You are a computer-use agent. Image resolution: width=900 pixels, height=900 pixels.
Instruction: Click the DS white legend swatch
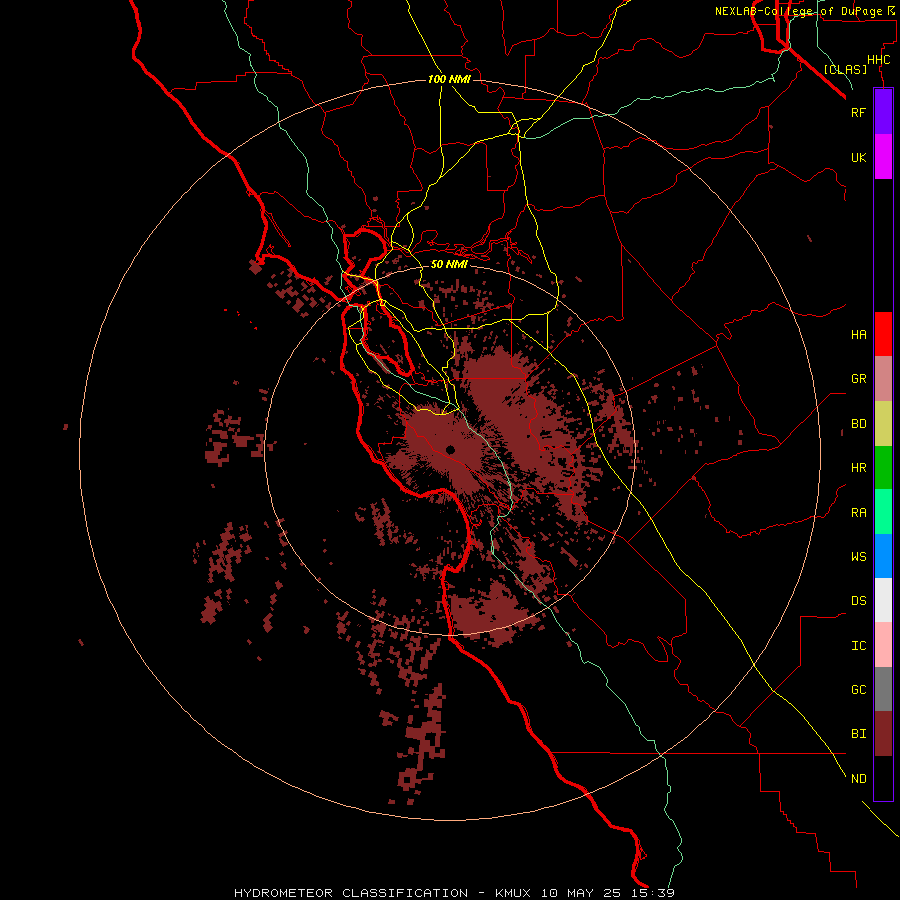(883, 600)
